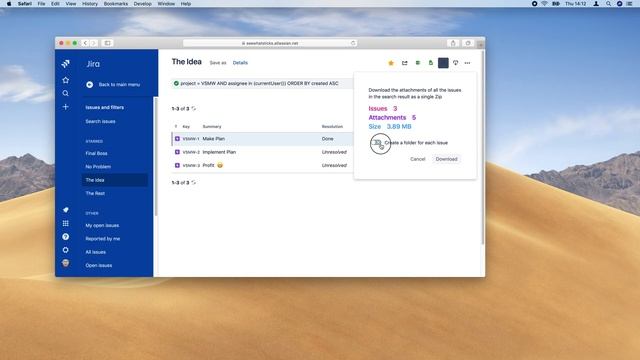
Task: Click the issue type icon for VSMW-3
Action: coord(177,165)
